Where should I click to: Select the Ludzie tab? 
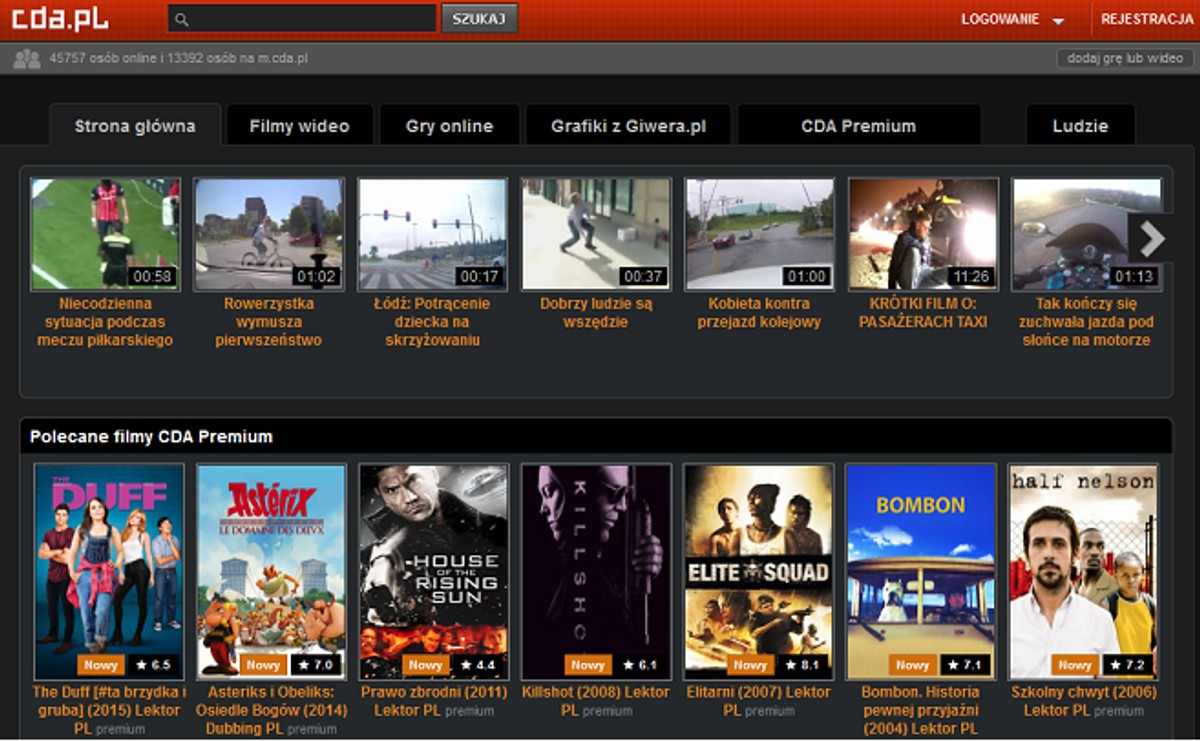pyautogui.click(x=1080, y=126)
